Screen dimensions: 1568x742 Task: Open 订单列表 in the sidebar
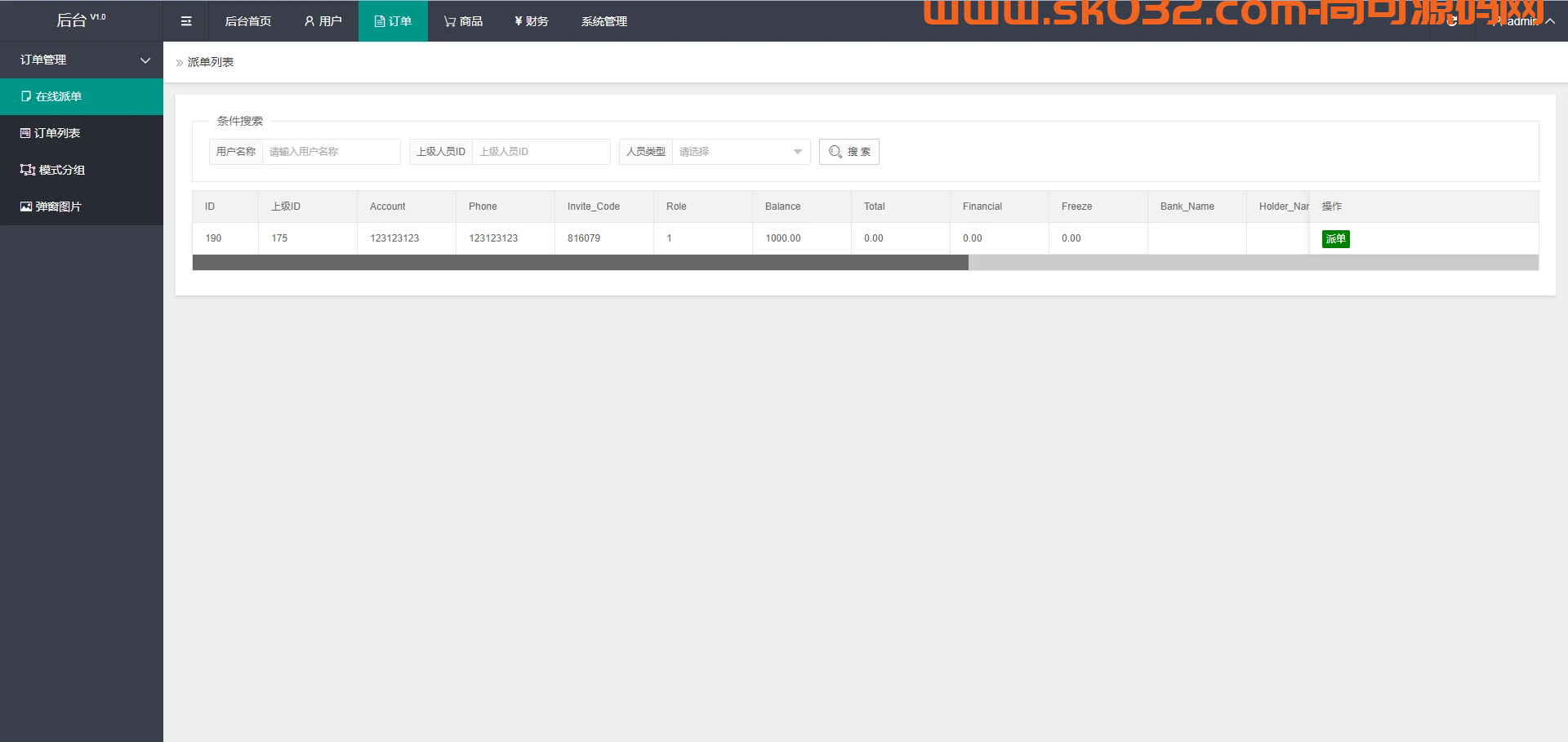coord(82,133)
